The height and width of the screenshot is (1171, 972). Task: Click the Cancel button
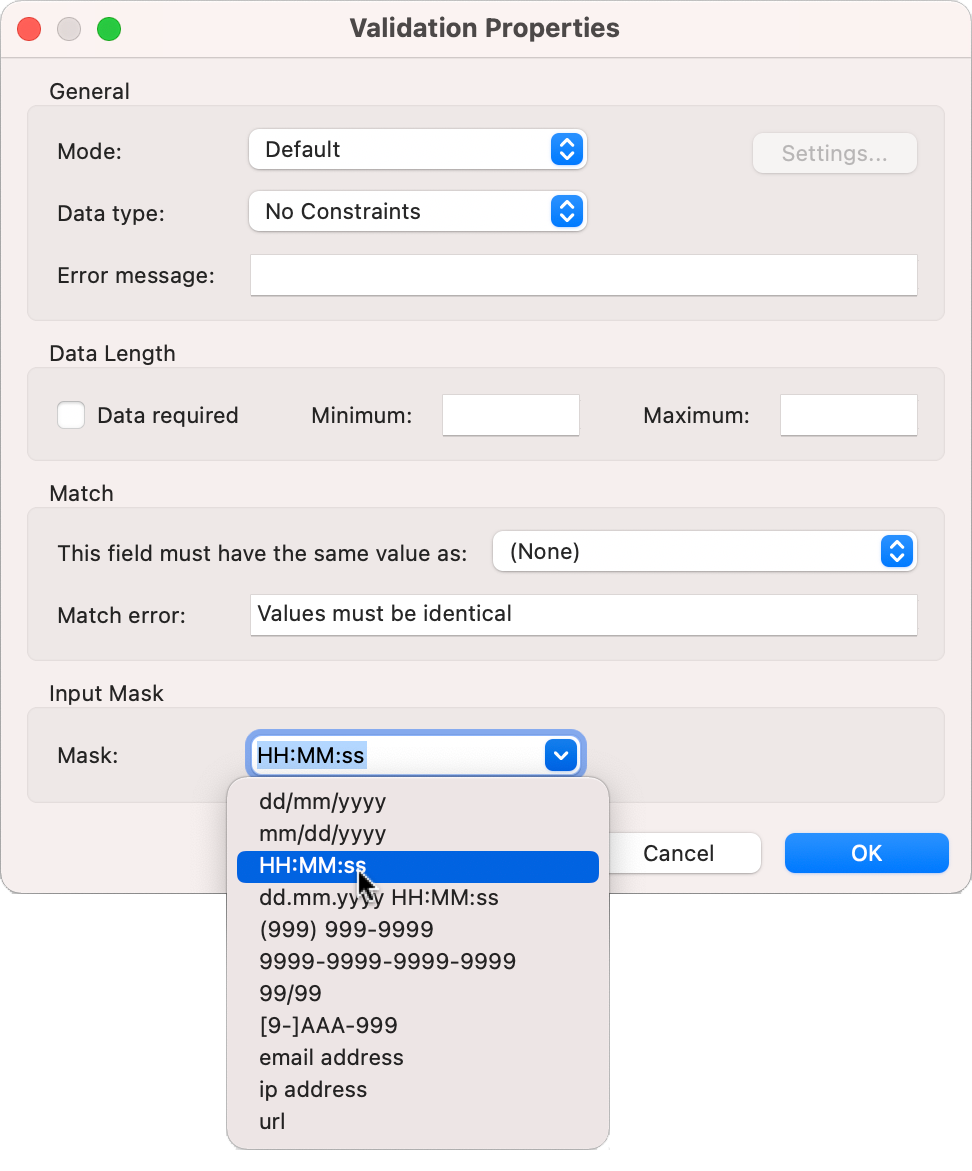pos(679,853)
